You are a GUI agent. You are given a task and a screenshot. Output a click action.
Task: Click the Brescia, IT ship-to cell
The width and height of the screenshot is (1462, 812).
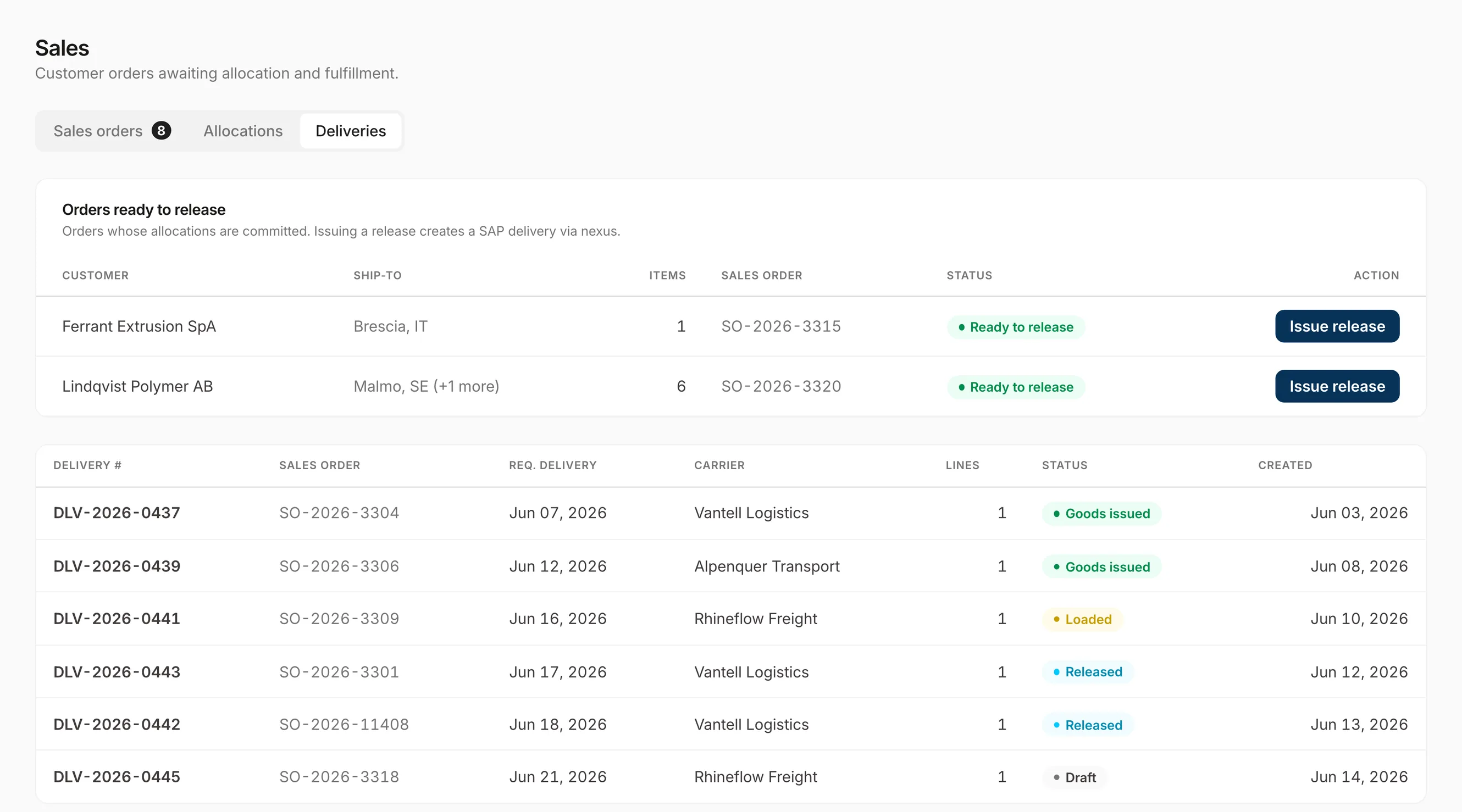click(x=390, y=326)
